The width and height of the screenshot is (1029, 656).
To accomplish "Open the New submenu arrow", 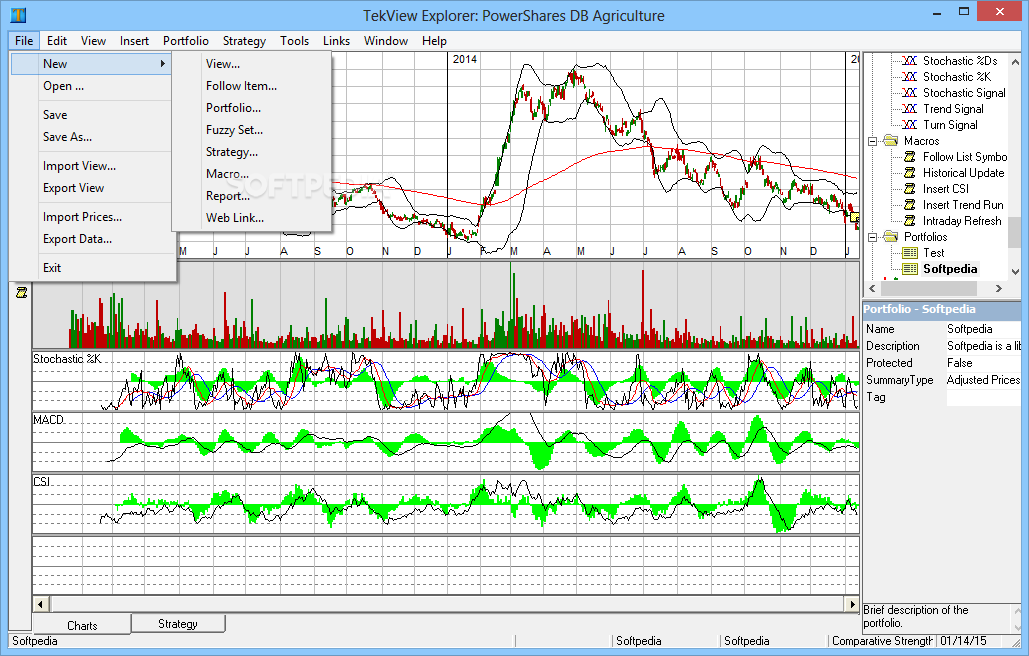I will point(162,64).
